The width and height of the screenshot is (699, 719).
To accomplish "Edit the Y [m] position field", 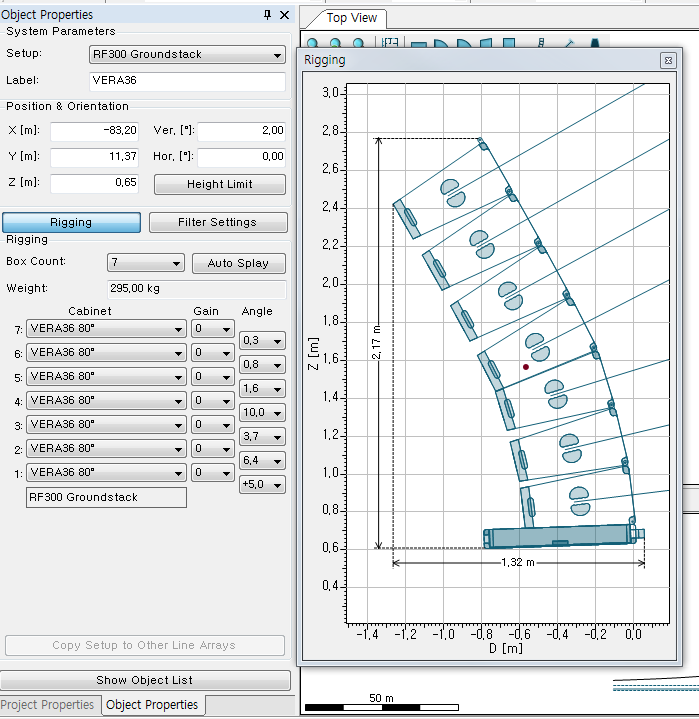I will [94, 157].
